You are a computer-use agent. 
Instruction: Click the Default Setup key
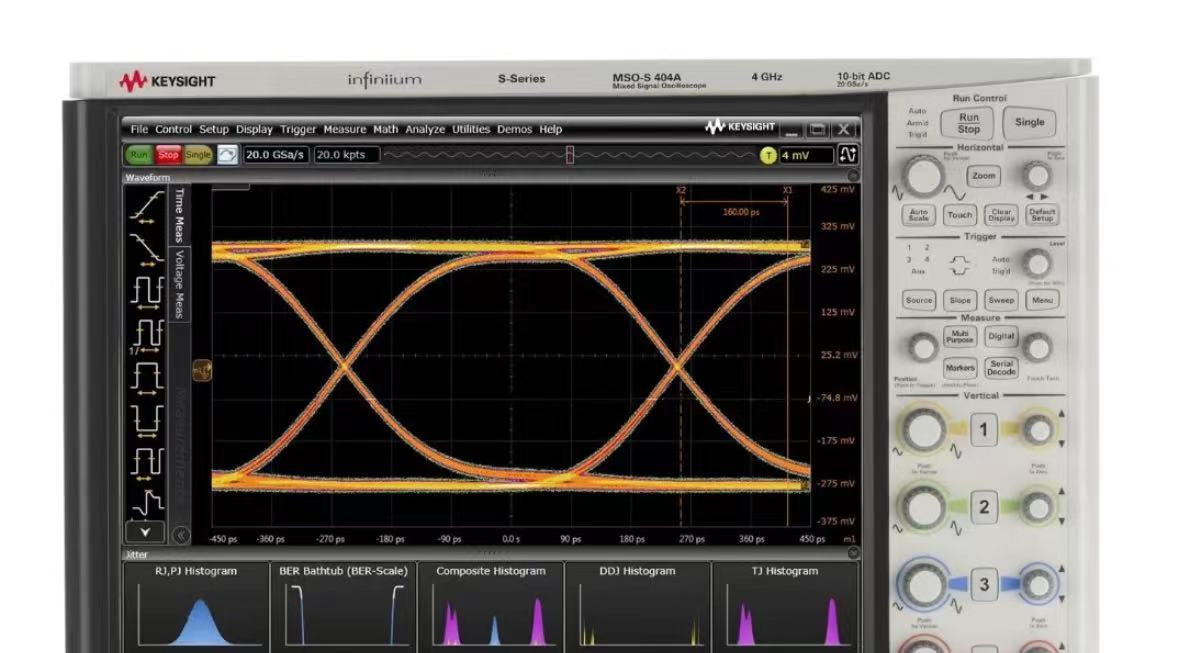pyautogui.click(x=1041, y=215)
